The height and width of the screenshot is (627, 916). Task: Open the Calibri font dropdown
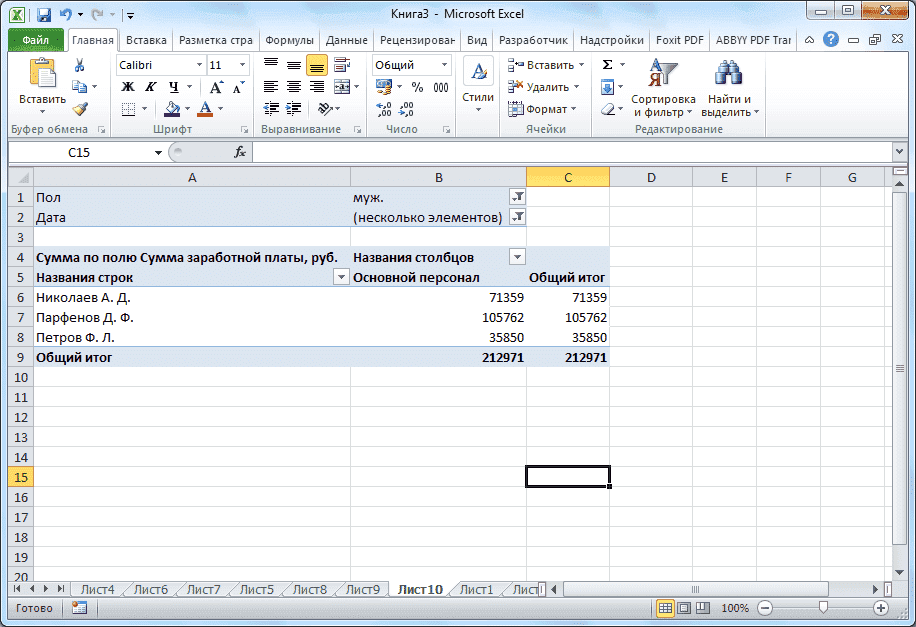(x=199, y=64)
